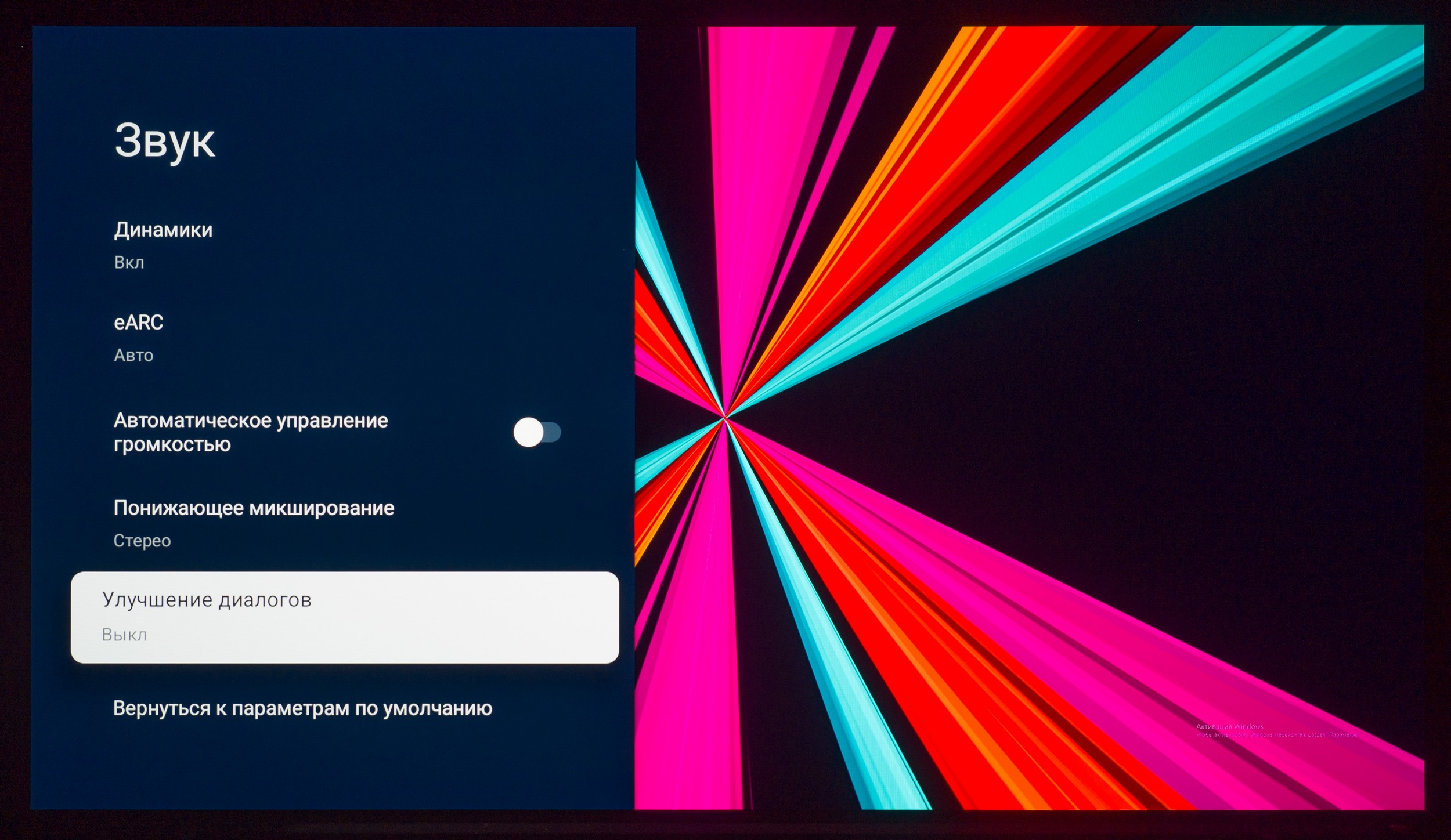Click the grey track of the volume toggle
The image size is (1451, 840).
tap(553, 432)
